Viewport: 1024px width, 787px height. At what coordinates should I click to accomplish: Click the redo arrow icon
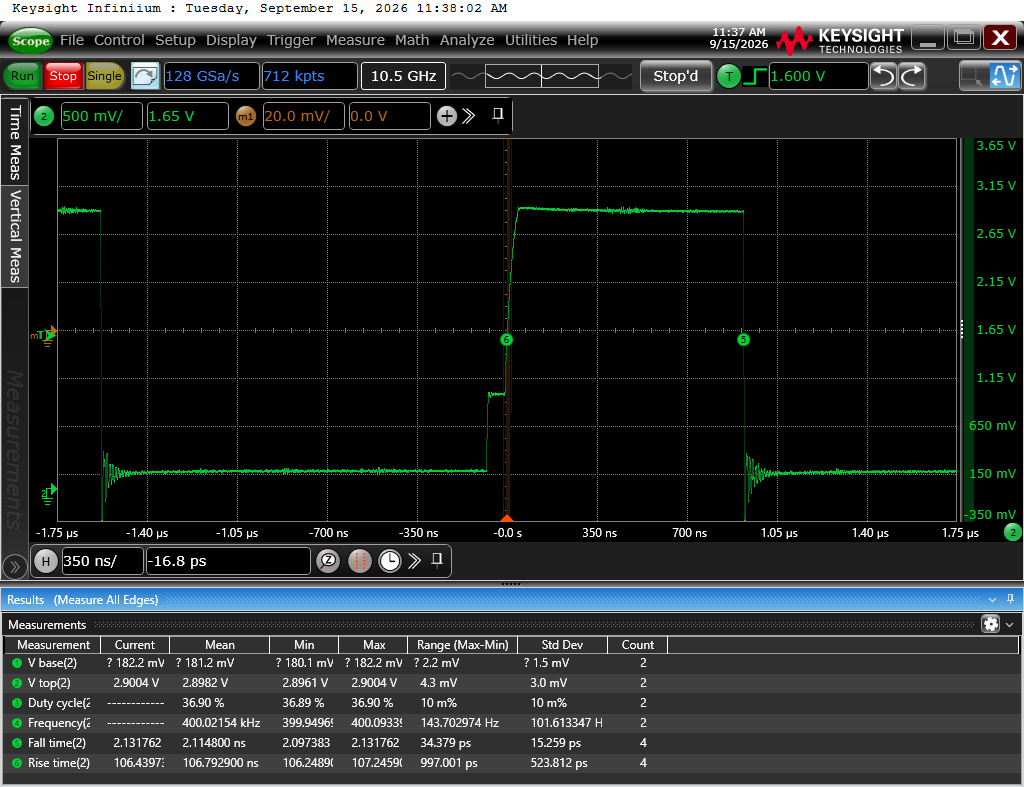tap(912, 76)
